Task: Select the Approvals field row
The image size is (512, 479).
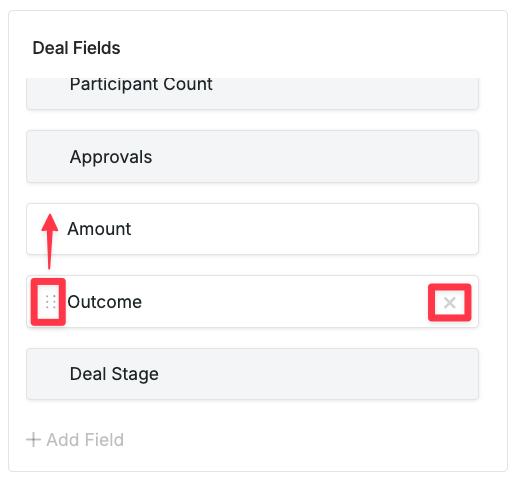Action: pyautogui.click(x=252, y=156)
